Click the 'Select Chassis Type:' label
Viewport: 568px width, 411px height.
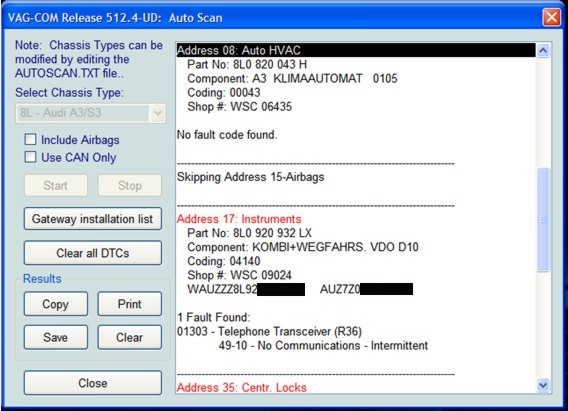[69, 92]
